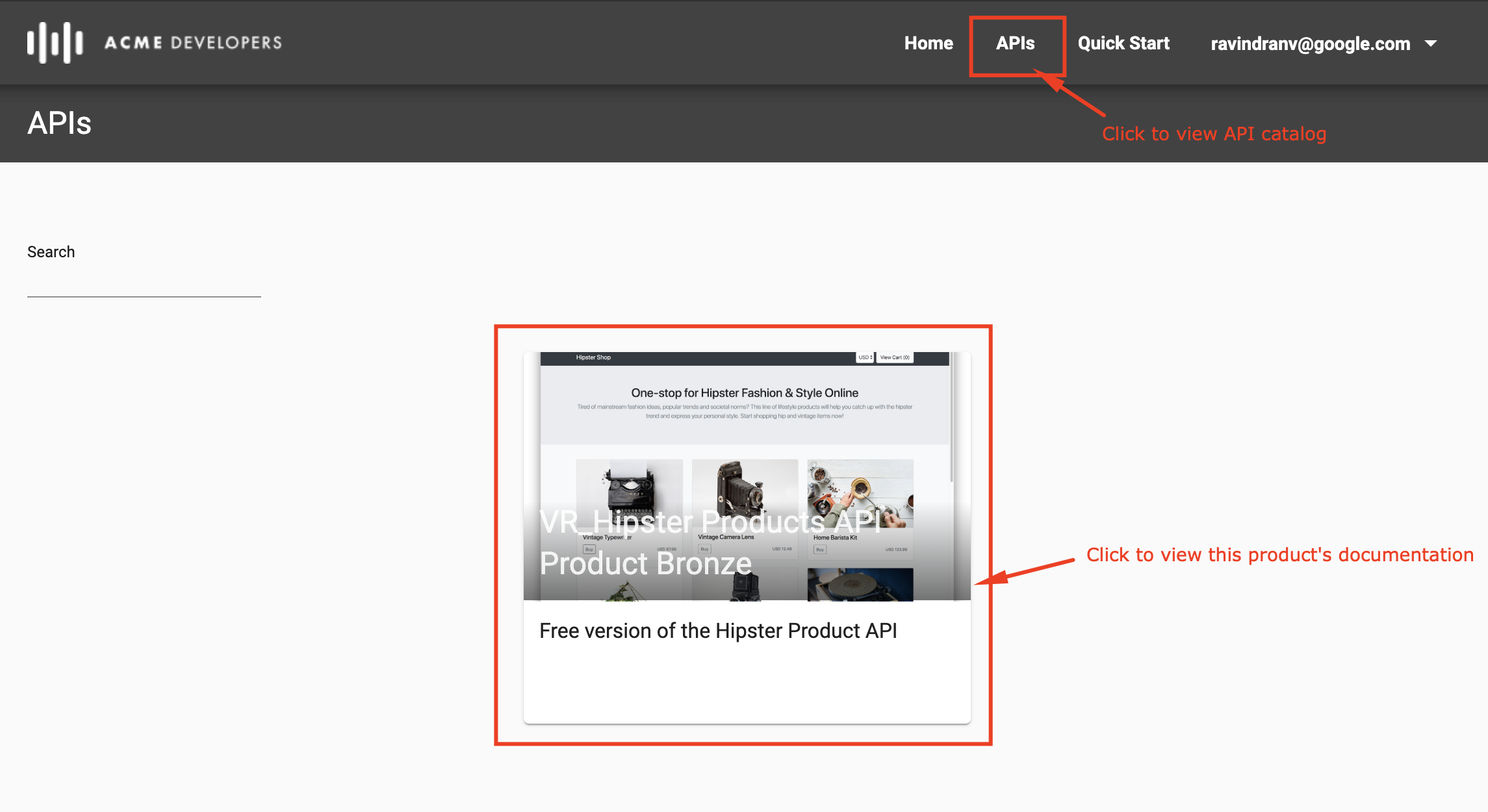
Task: Open the VR_Hipster Products API card thumbnail
Action: click(x=747, y=476)
